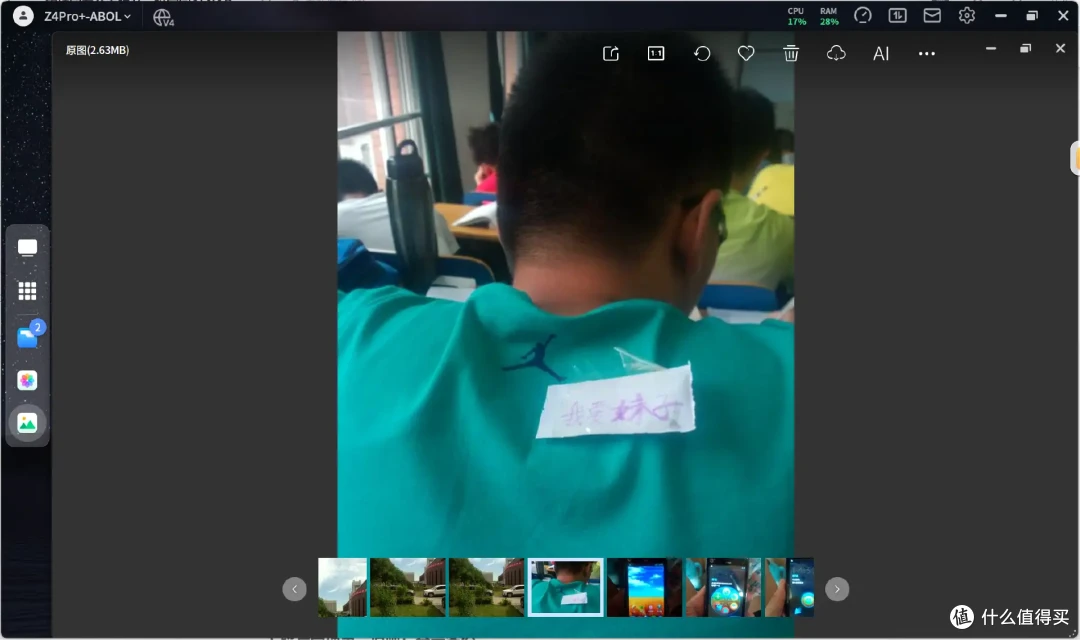Open the transfer tasks icon in top bar

tap(897, 15)
